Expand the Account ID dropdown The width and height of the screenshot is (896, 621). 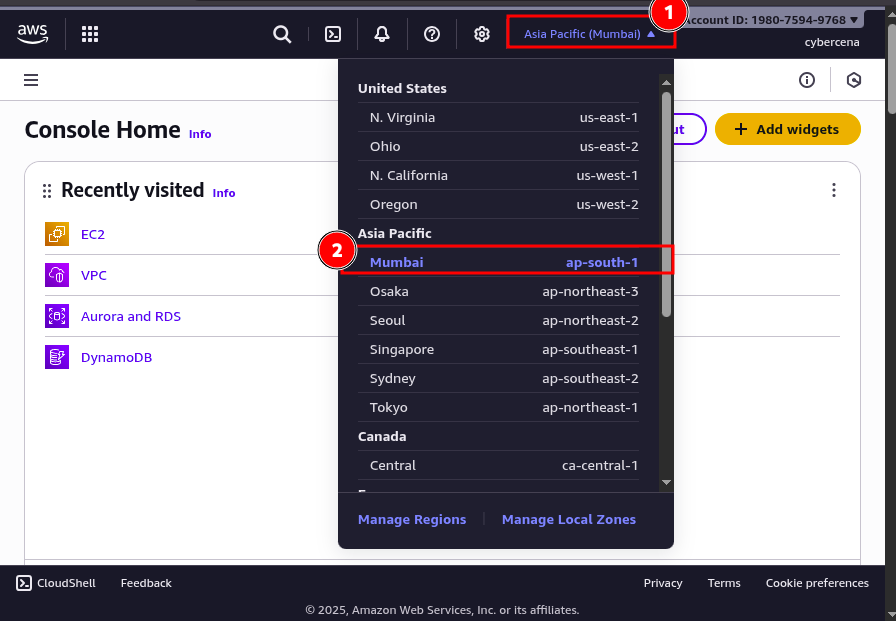[x=773, y=20]
